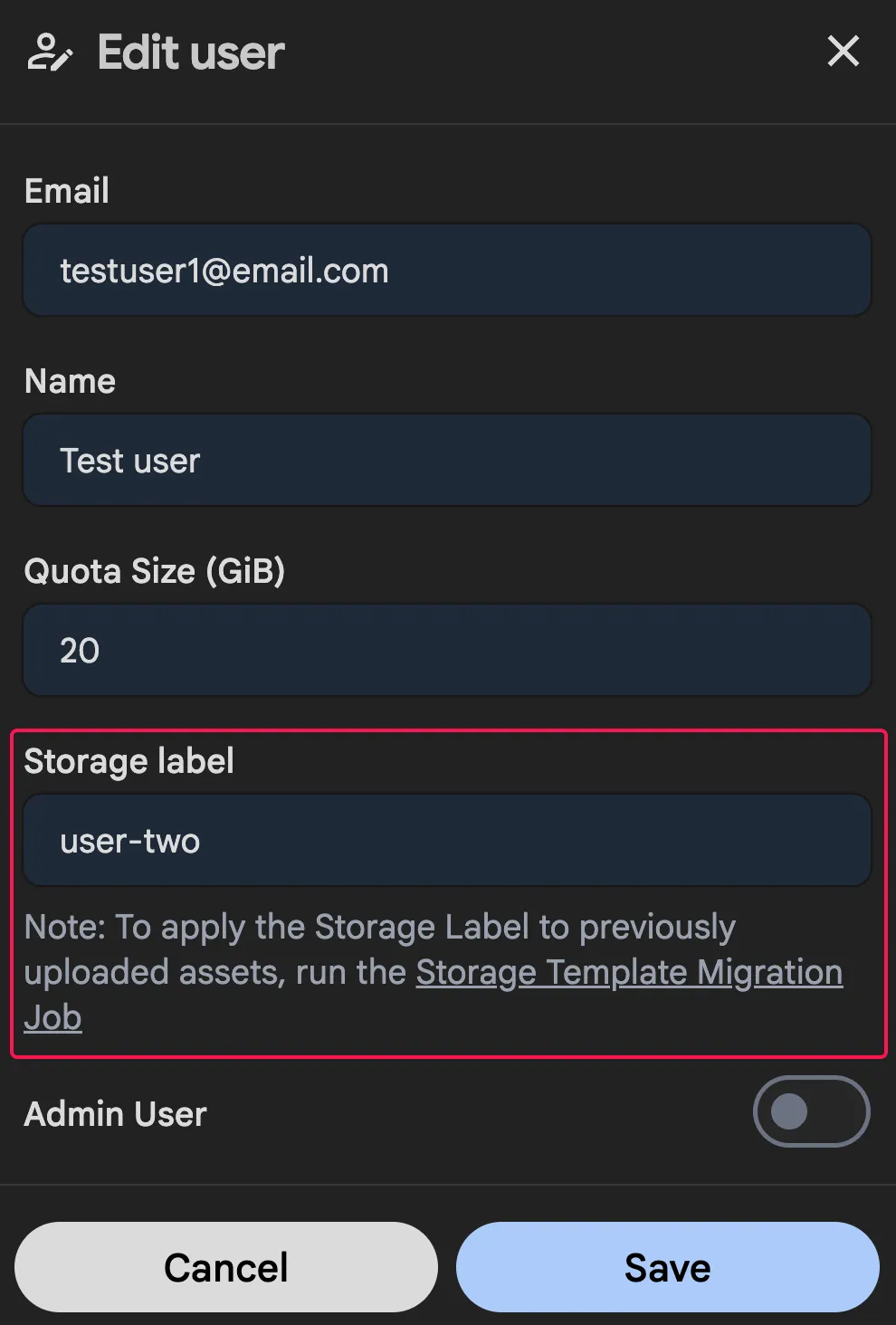This screenshot has width=896, height=1325.
Task: Click the "Email" field label
Action: (x=67, y=191)
